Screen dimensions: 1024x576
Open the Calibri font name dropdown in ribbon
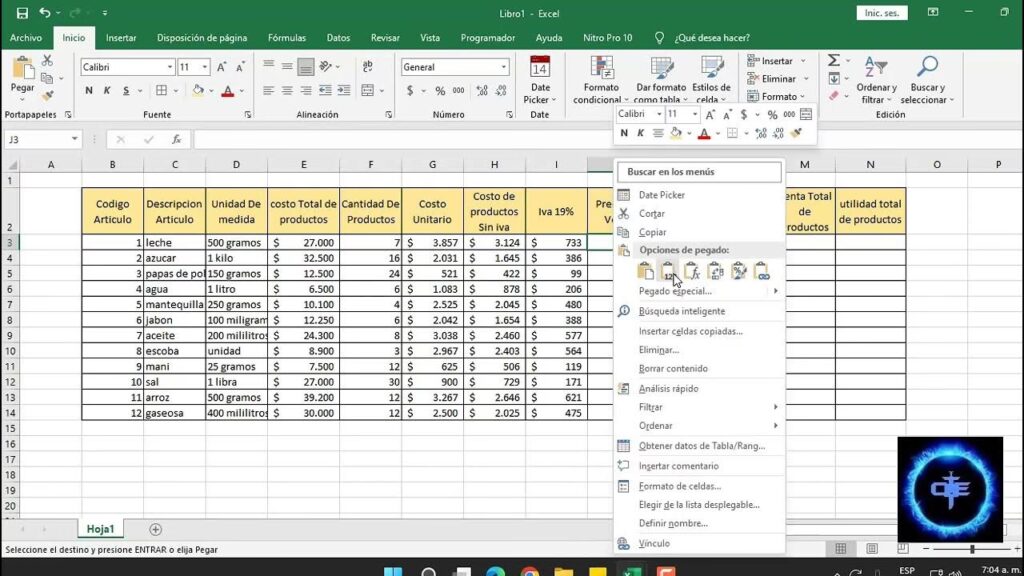pyautogui.click(x=169, y=67)
